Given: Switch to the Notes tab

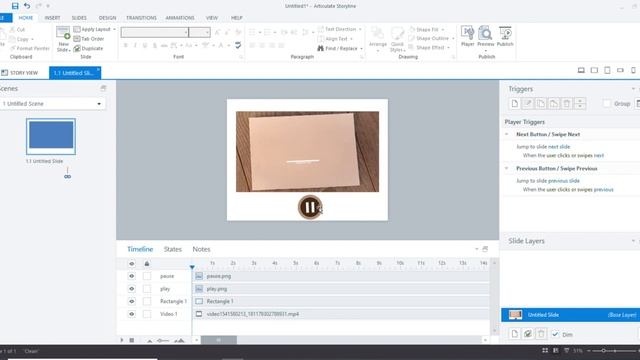Looking at the screenshot, I should pos(201,249).
